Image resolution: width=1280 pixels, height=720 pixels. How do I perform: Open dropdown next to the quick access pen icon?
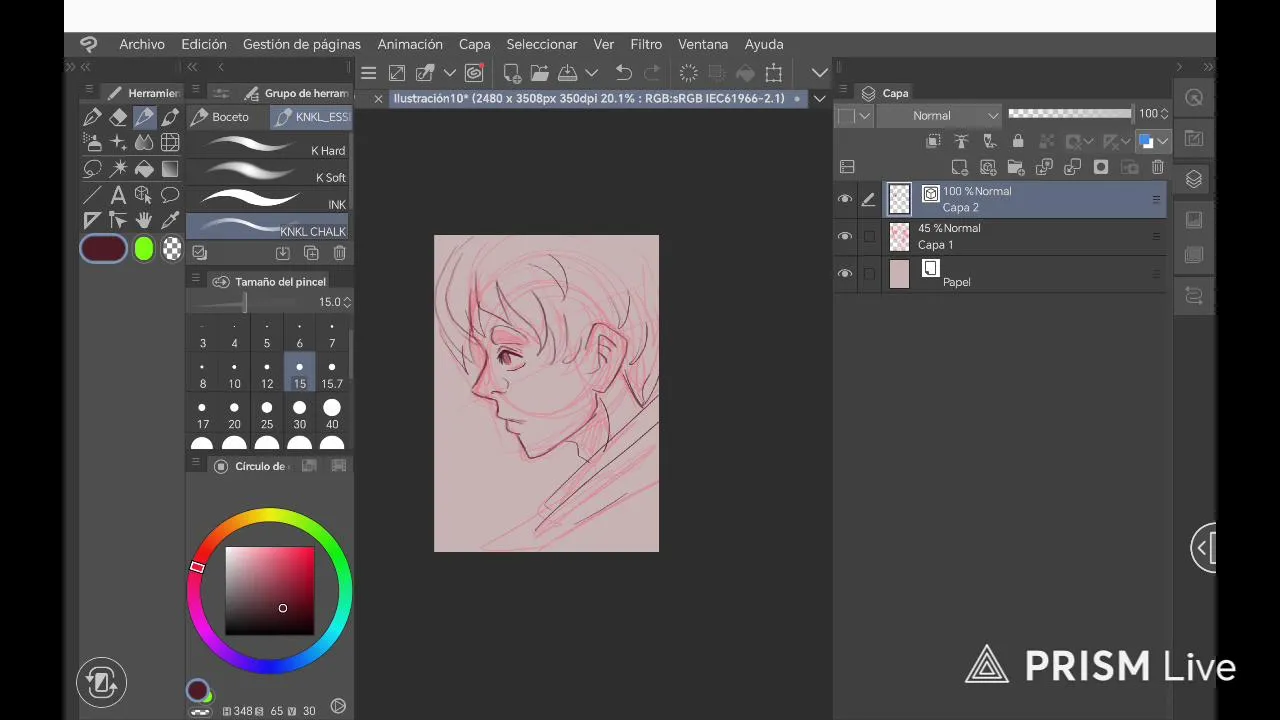click(x=450, y=73)
